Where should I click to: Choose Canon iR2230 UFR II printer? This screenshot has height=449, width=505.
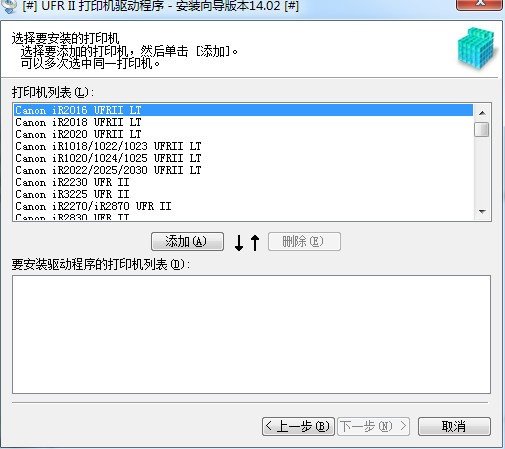point(243,182)
